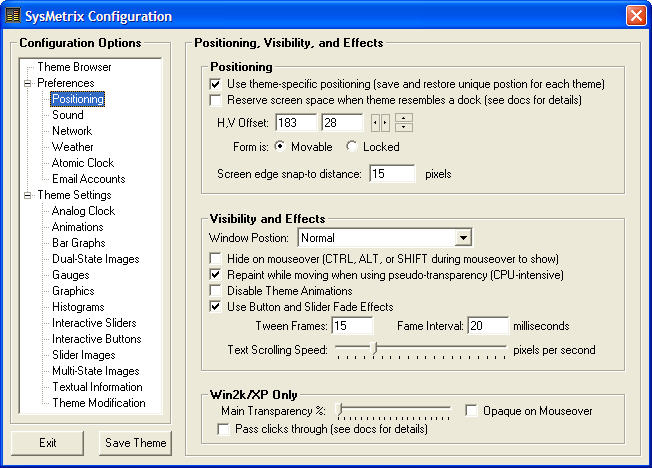The width and height of the screenshot is (652, 468).
Task: Click the snap-to distance field
Action: (392, 174)
